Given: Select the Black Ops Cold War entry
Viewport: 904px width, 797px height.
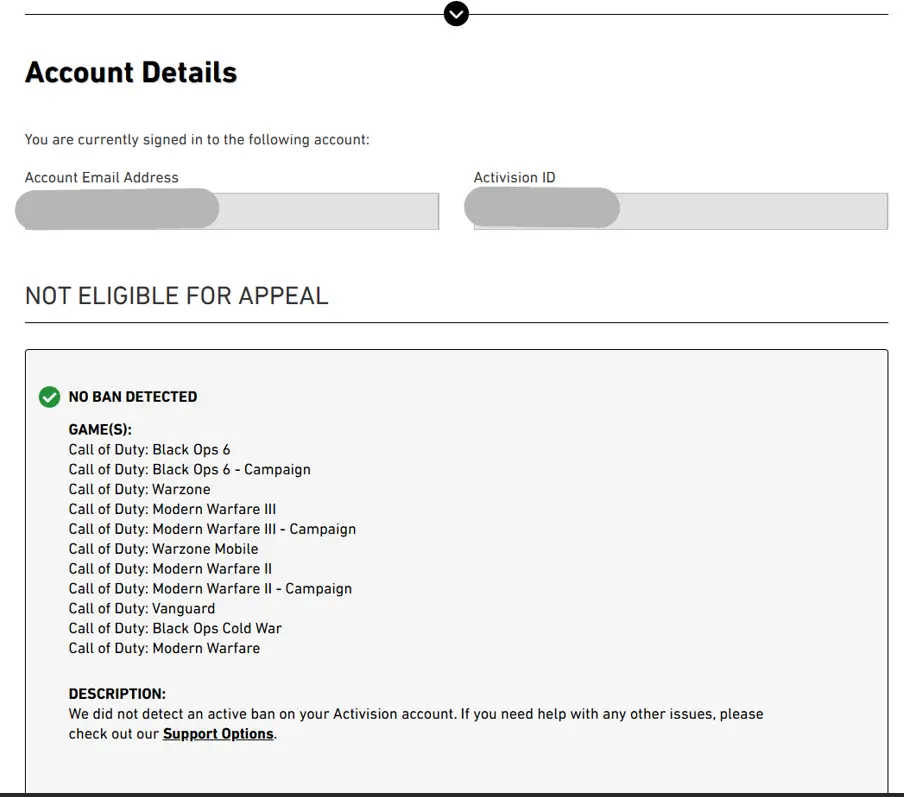Looking at the screenshot, I should tap(175, 629).
